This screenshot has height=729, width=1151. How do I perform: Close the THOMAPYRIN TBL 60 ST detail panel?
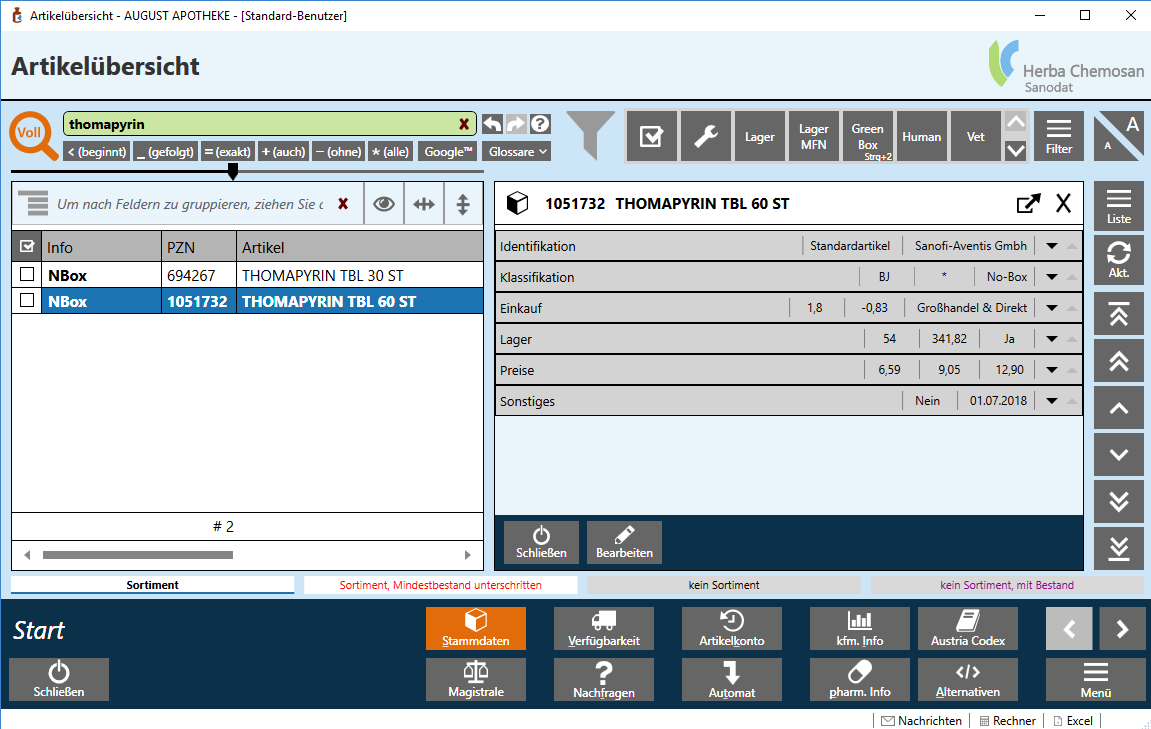pyautogui.click(x=1063, y=203)
